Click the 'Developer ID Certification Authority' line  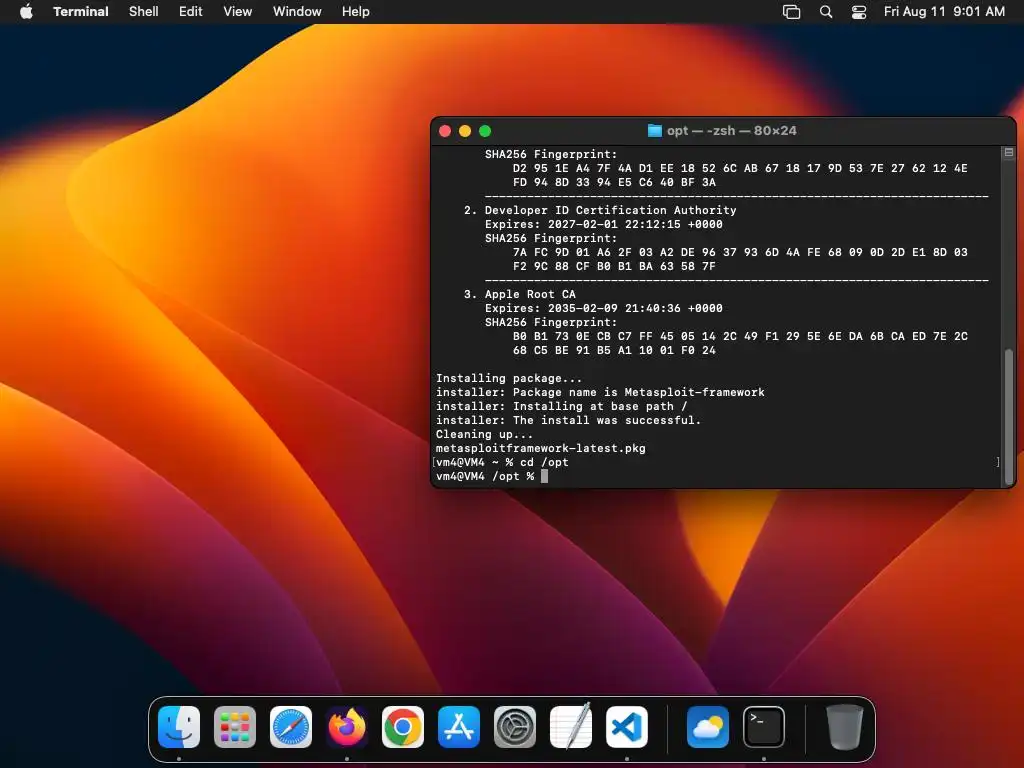click(x=610, y=210)
